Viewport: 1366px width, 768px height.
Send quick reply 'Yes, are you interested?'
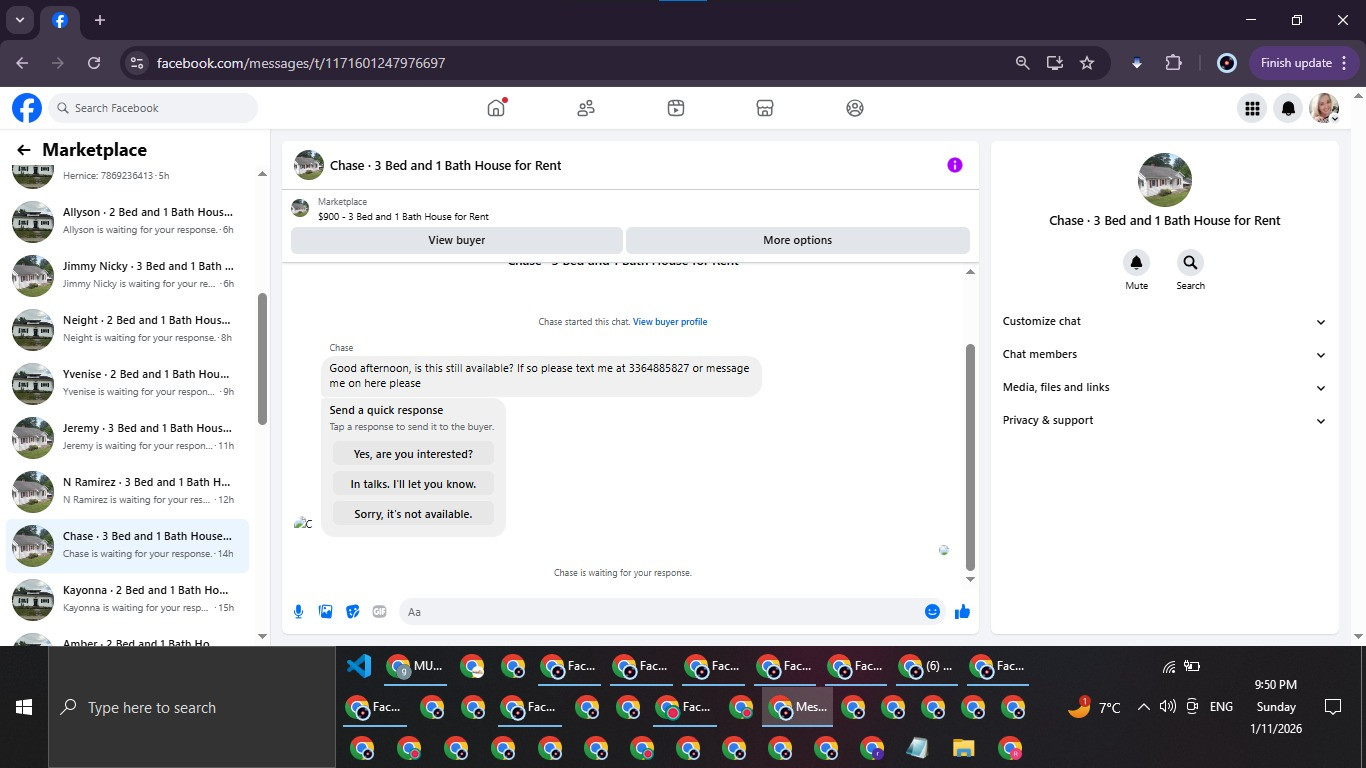413,454
